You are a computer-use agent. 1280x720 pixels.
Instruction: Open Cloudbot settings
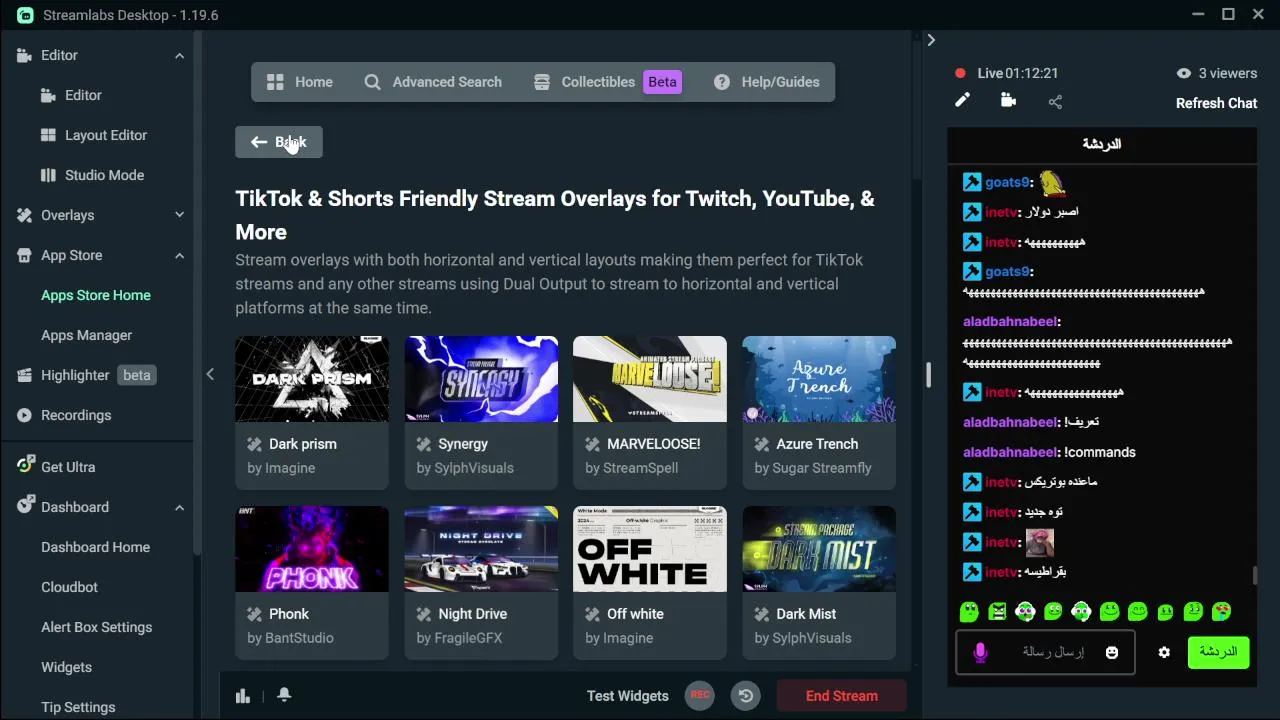pyautogui.click(x=69, y=587)
